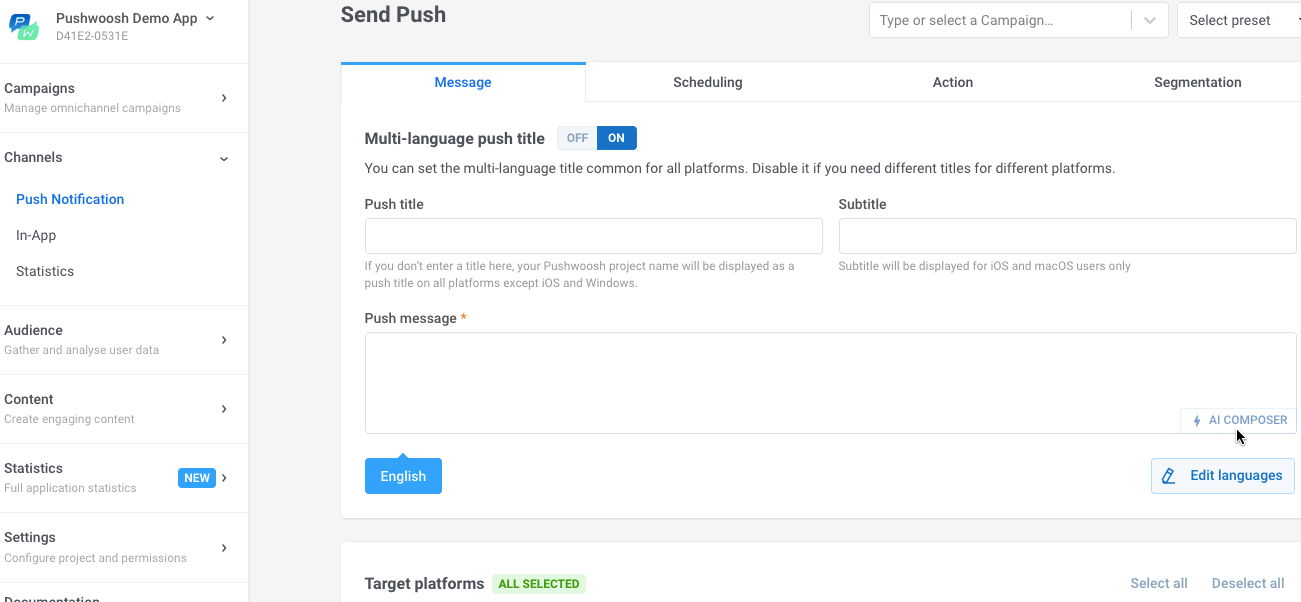Expand the Campaigns sidebar section

click(x=224, y=98)
